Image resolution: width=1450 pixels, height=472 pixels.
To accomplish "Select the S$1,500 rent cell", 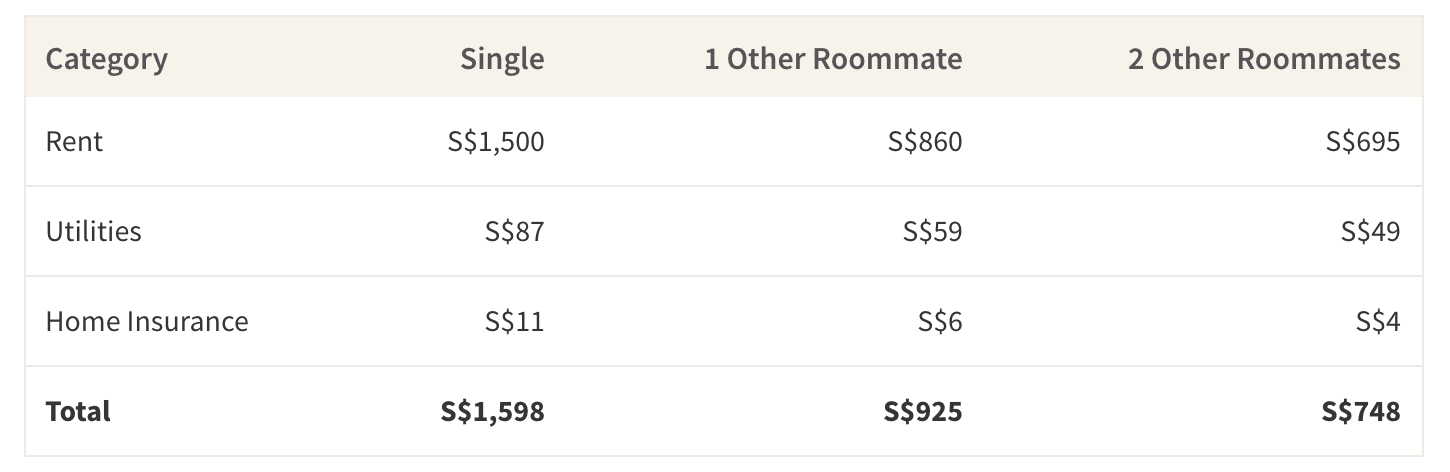I will (496, 141).
